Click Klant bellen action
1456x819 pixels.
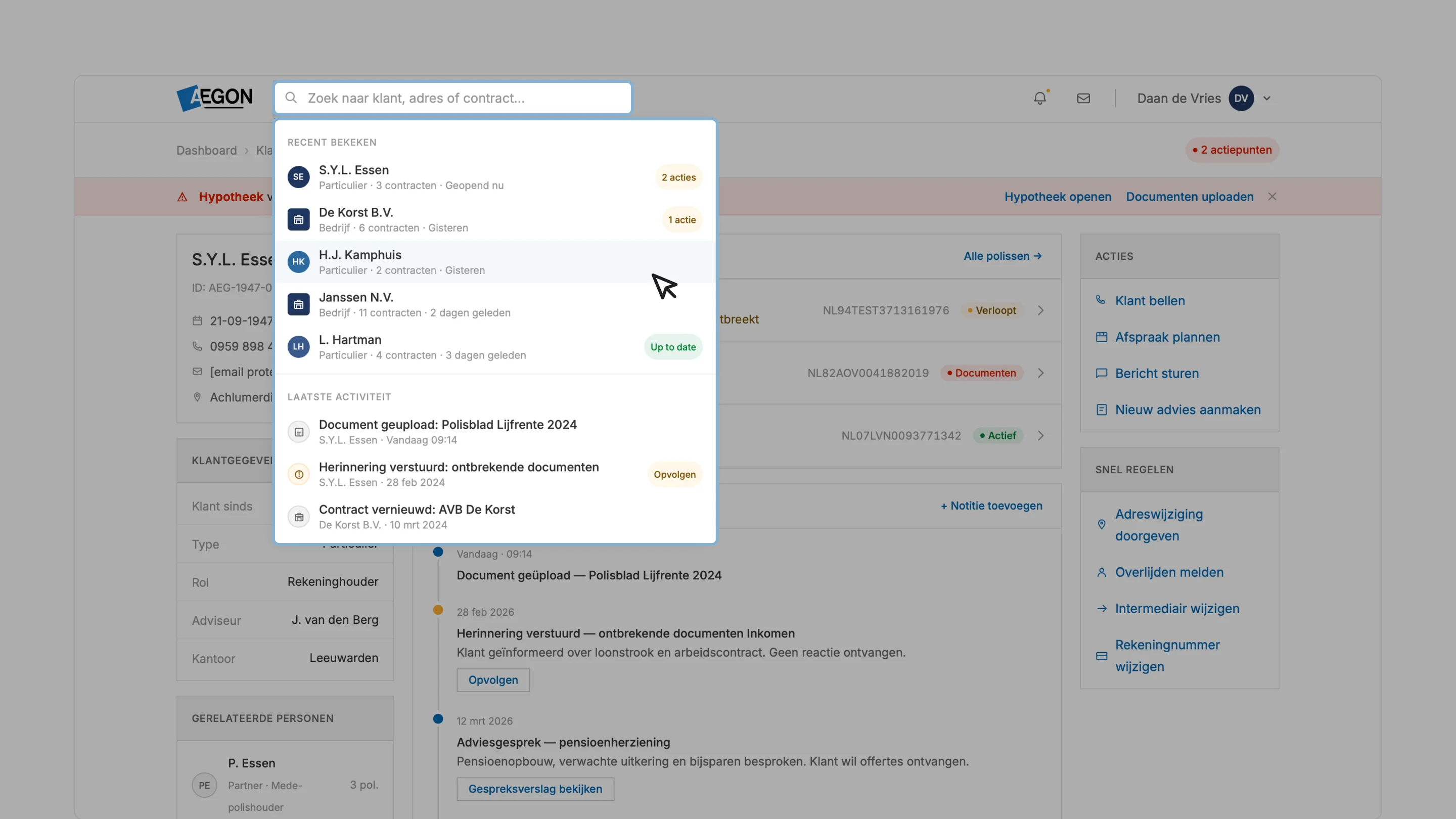pos(1150,301)
